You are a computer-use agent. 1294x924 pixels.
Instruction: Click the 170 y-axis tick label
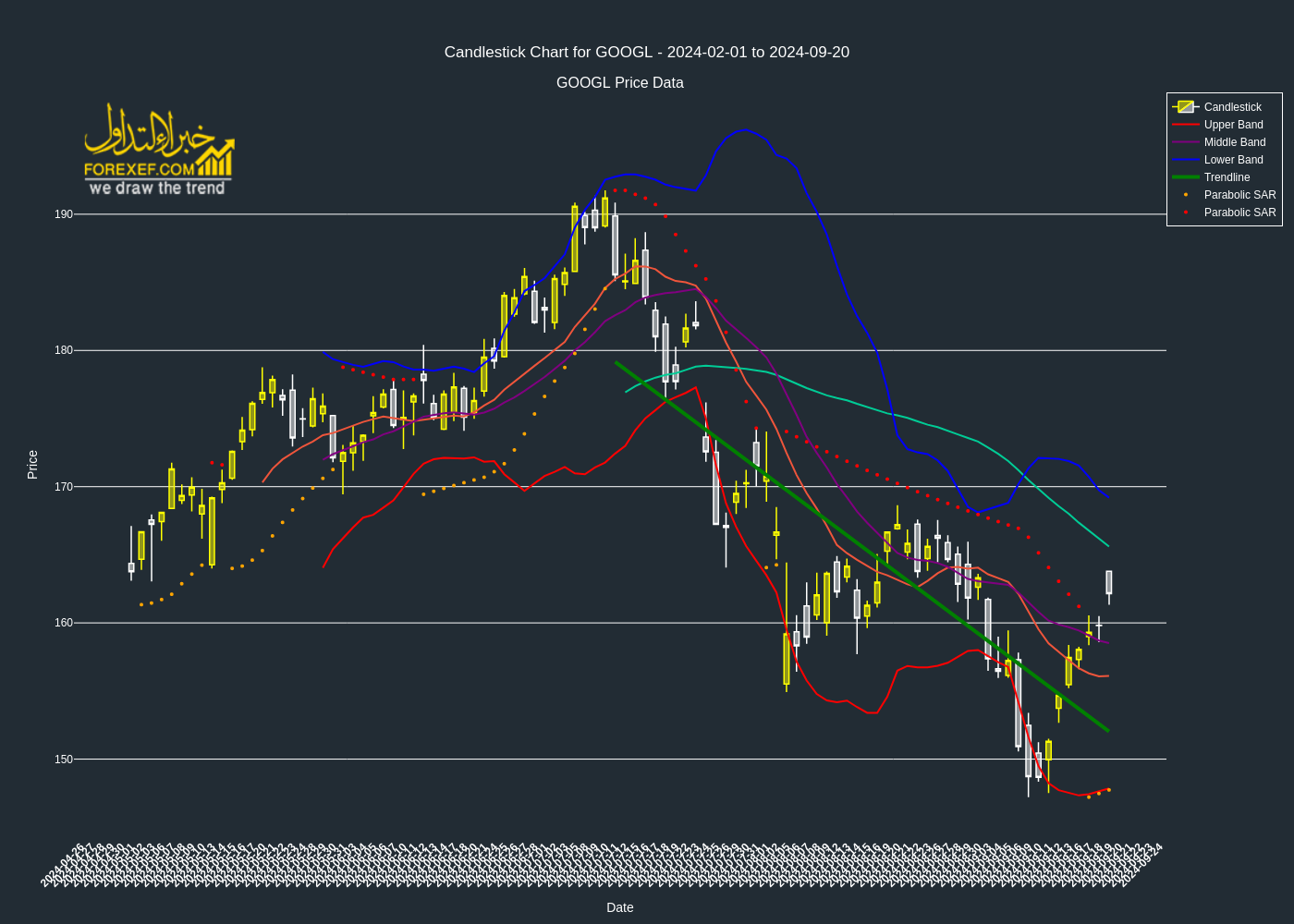(64, 487)
